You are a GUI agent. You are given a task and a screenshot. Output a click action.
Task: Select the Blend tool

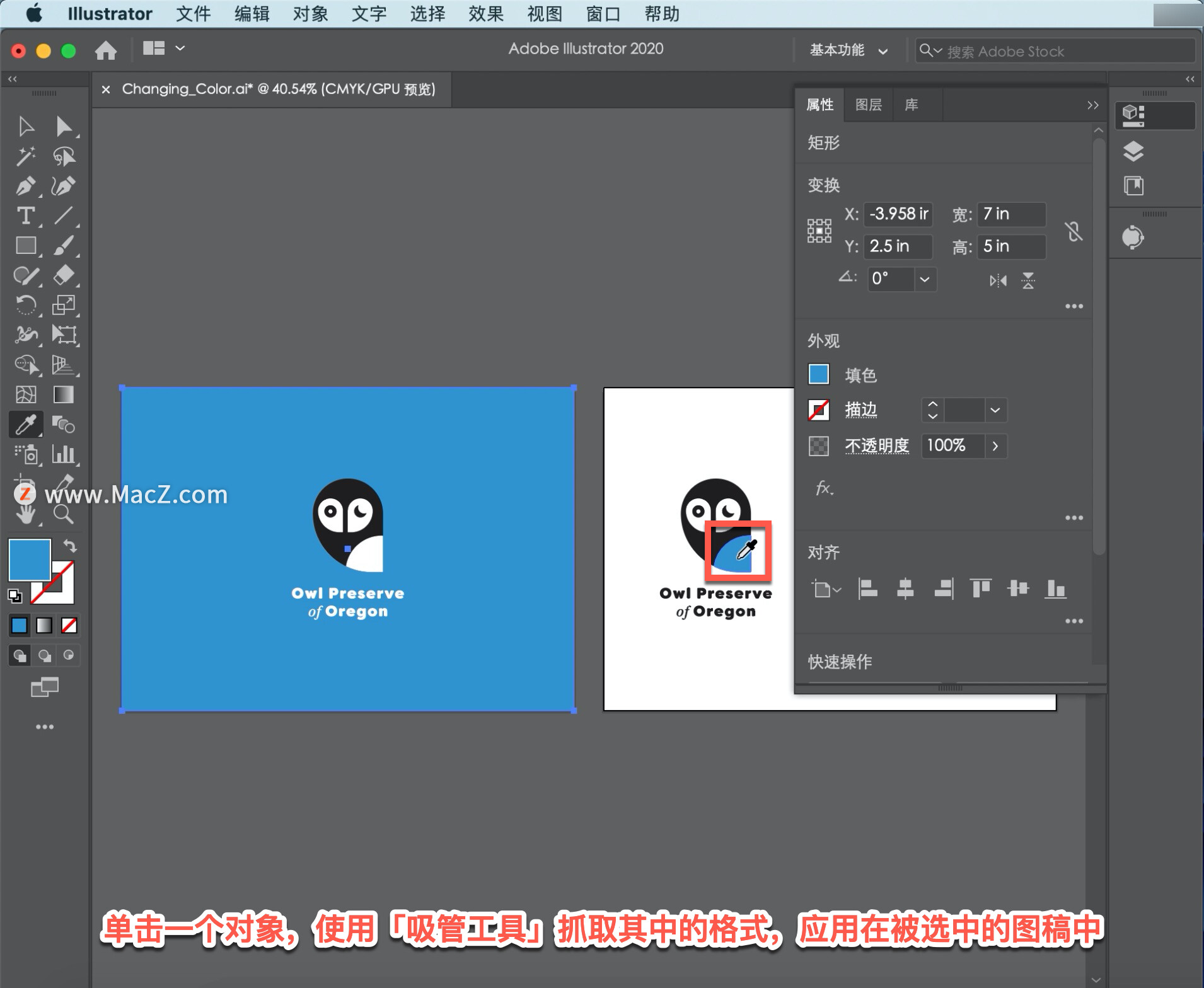pyautogui.click(x=64, y=424)
